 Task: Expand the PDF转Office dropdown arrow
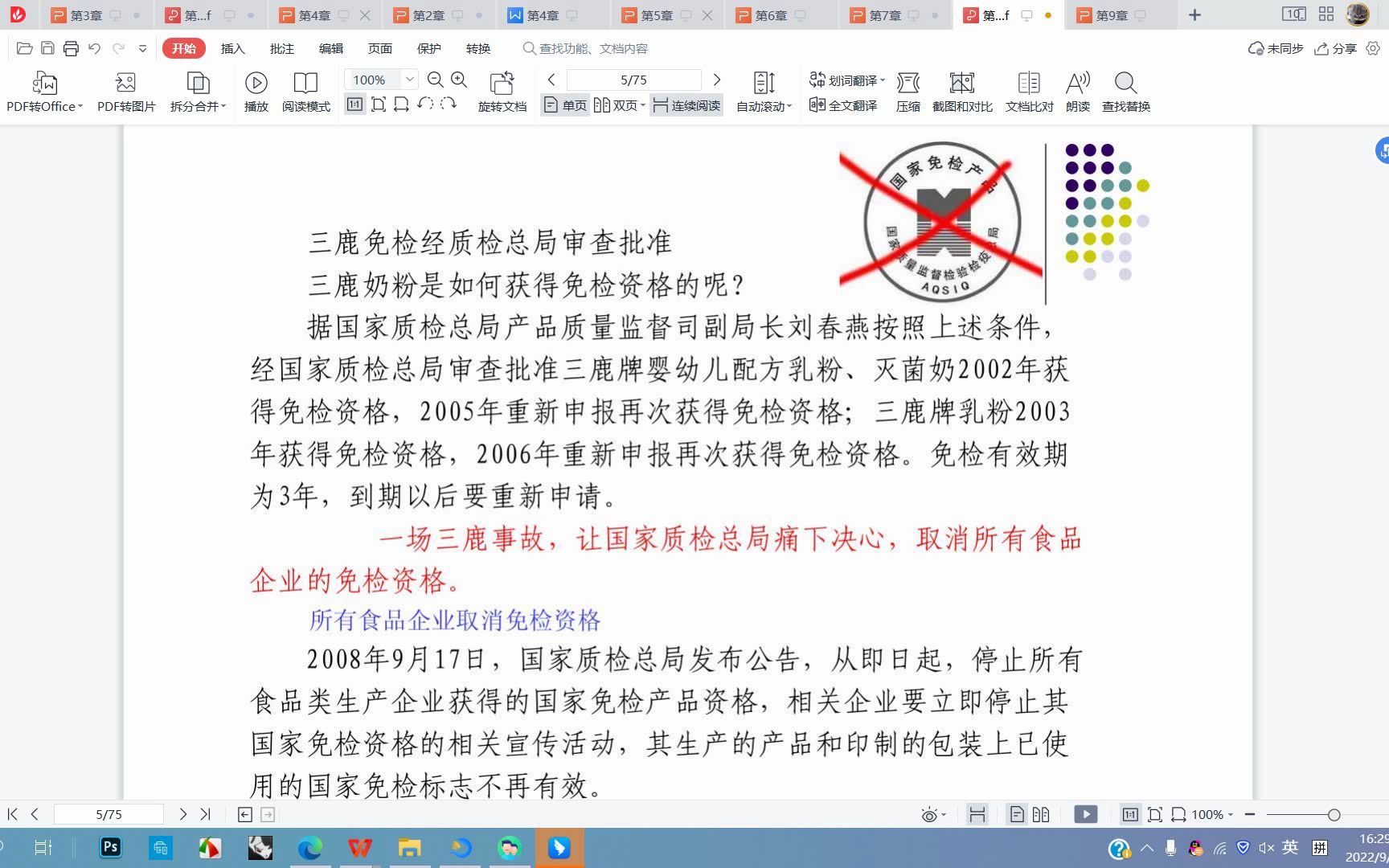click(x=80, y=106)
